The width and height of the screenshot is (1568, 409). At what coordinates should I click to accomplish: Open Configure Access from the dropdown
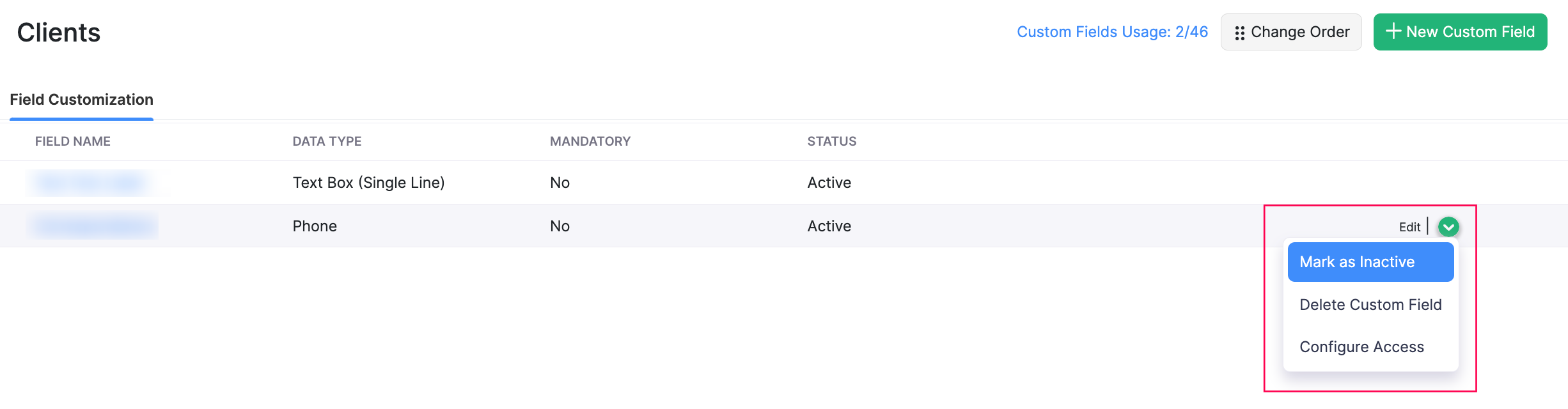1362,346
